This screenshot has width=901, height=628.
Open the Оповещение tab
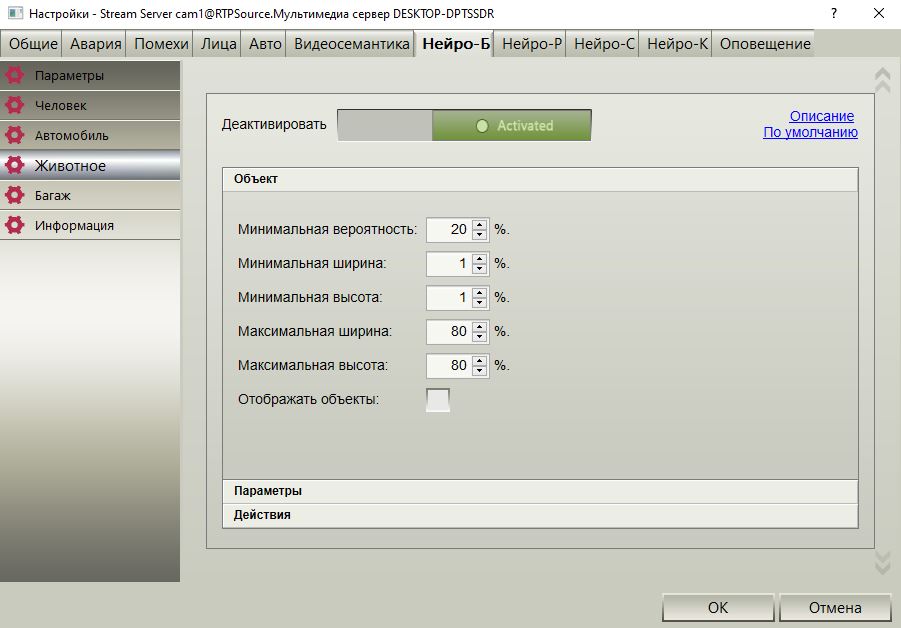click(765, 44)
